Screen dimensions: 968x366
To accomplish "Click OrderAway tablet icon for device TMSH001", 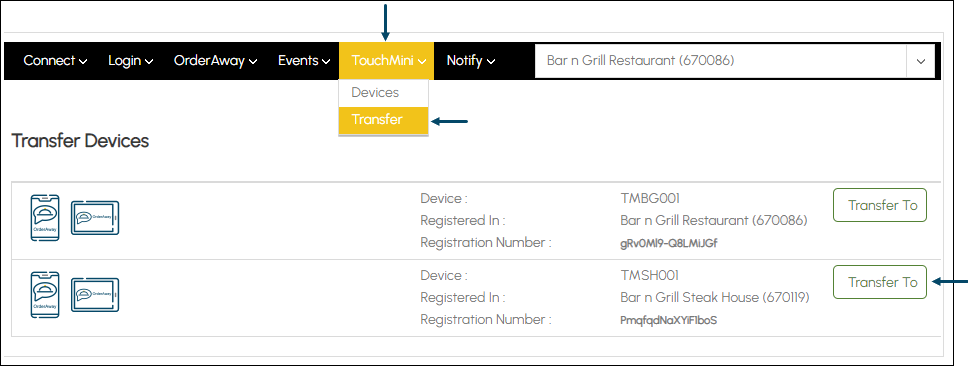I will [95, 295].
